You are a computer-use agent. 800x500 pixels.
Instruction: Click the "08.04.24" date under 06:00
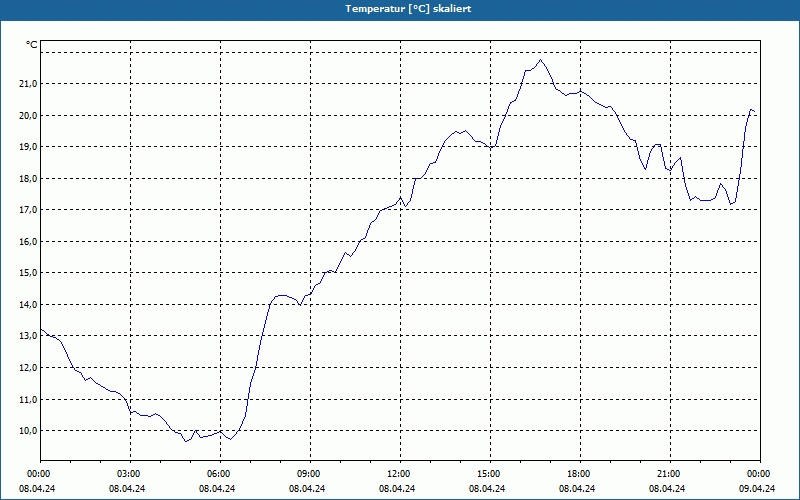click(x=217, y=488)
